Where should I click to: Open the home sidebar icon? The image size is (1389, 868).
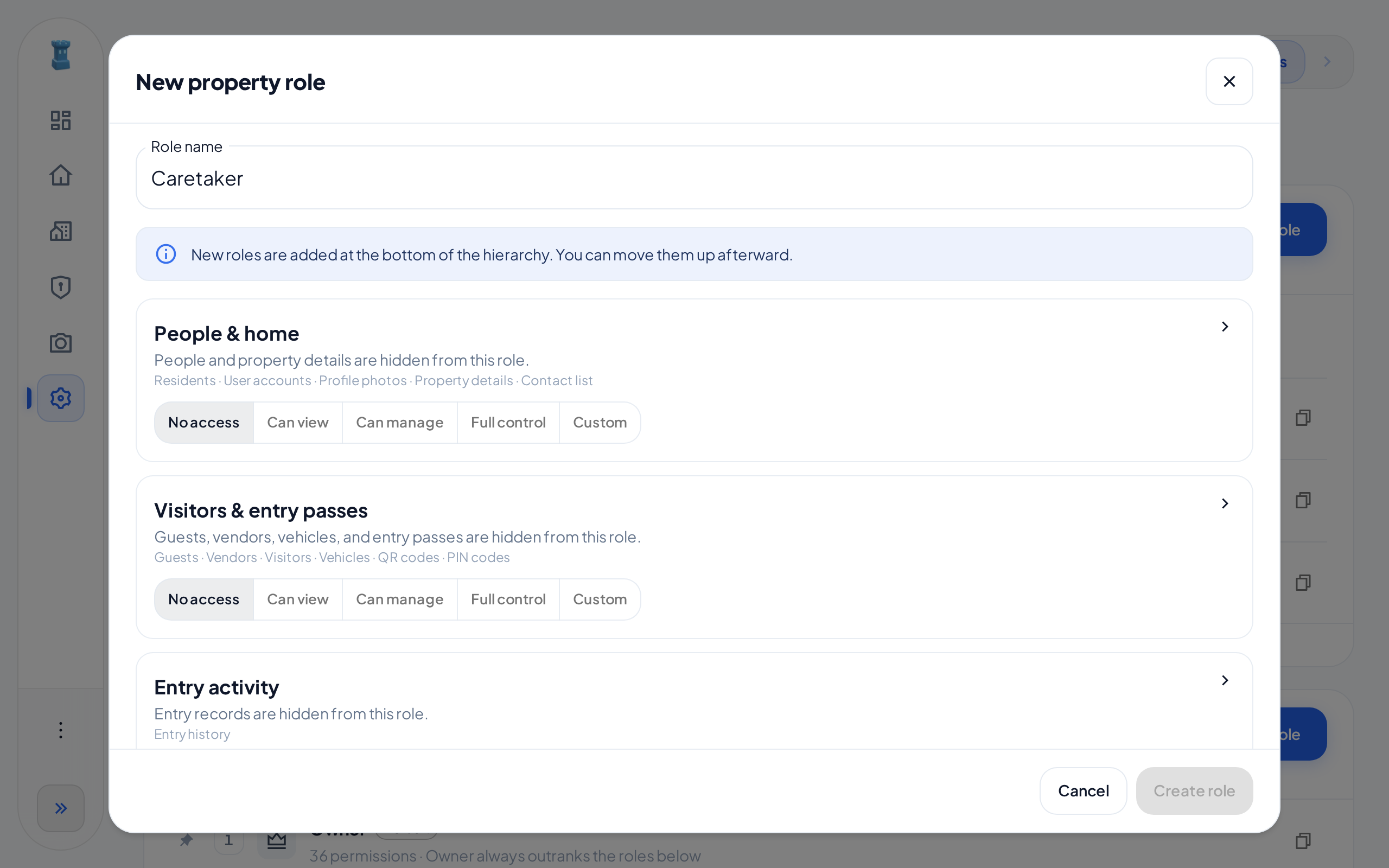pyautogui.click(x=60, y=175)
